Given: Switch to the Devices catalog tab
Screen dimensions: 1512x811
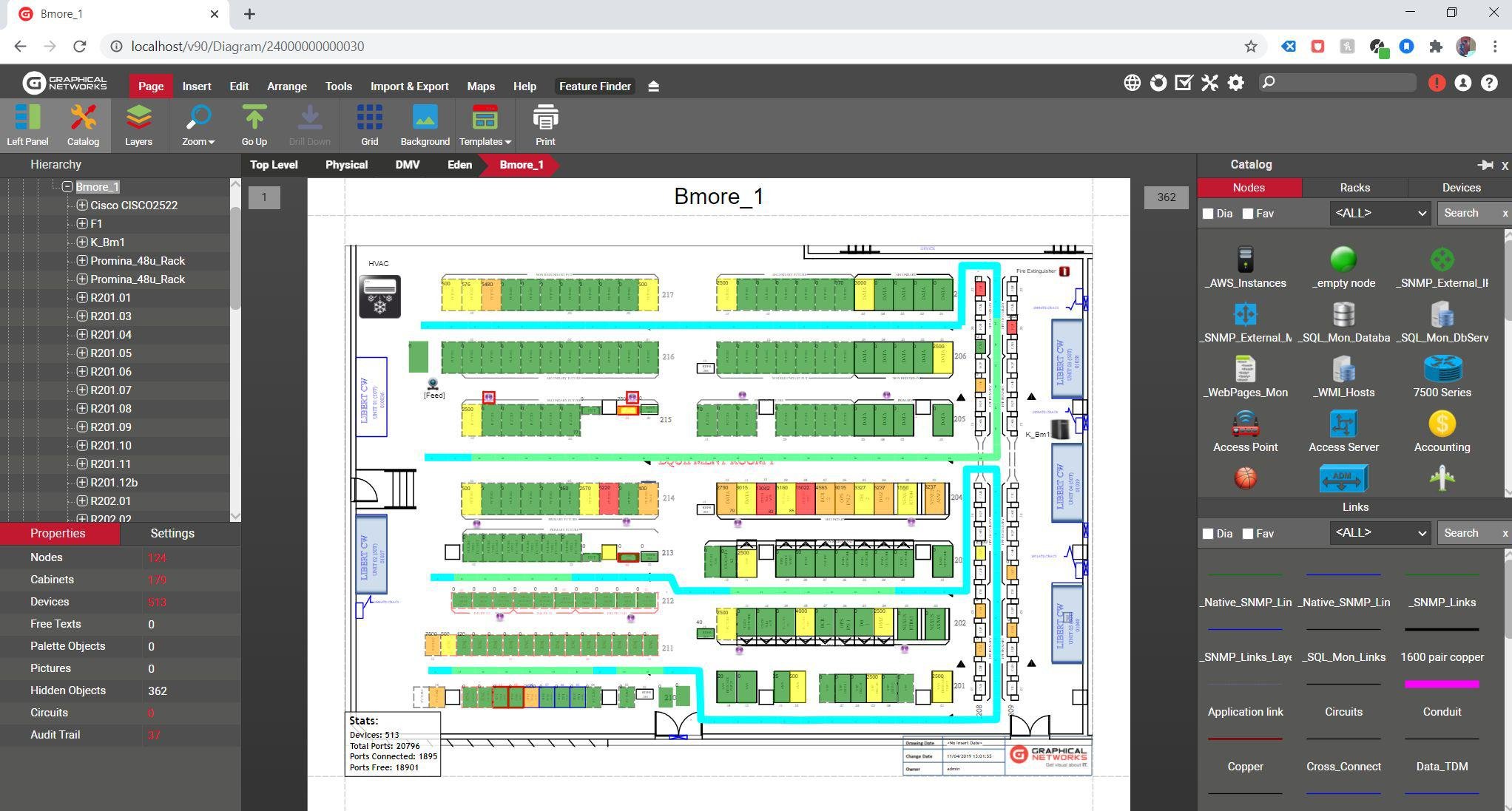Looking at the screenshot, I should click(1461, 188).
